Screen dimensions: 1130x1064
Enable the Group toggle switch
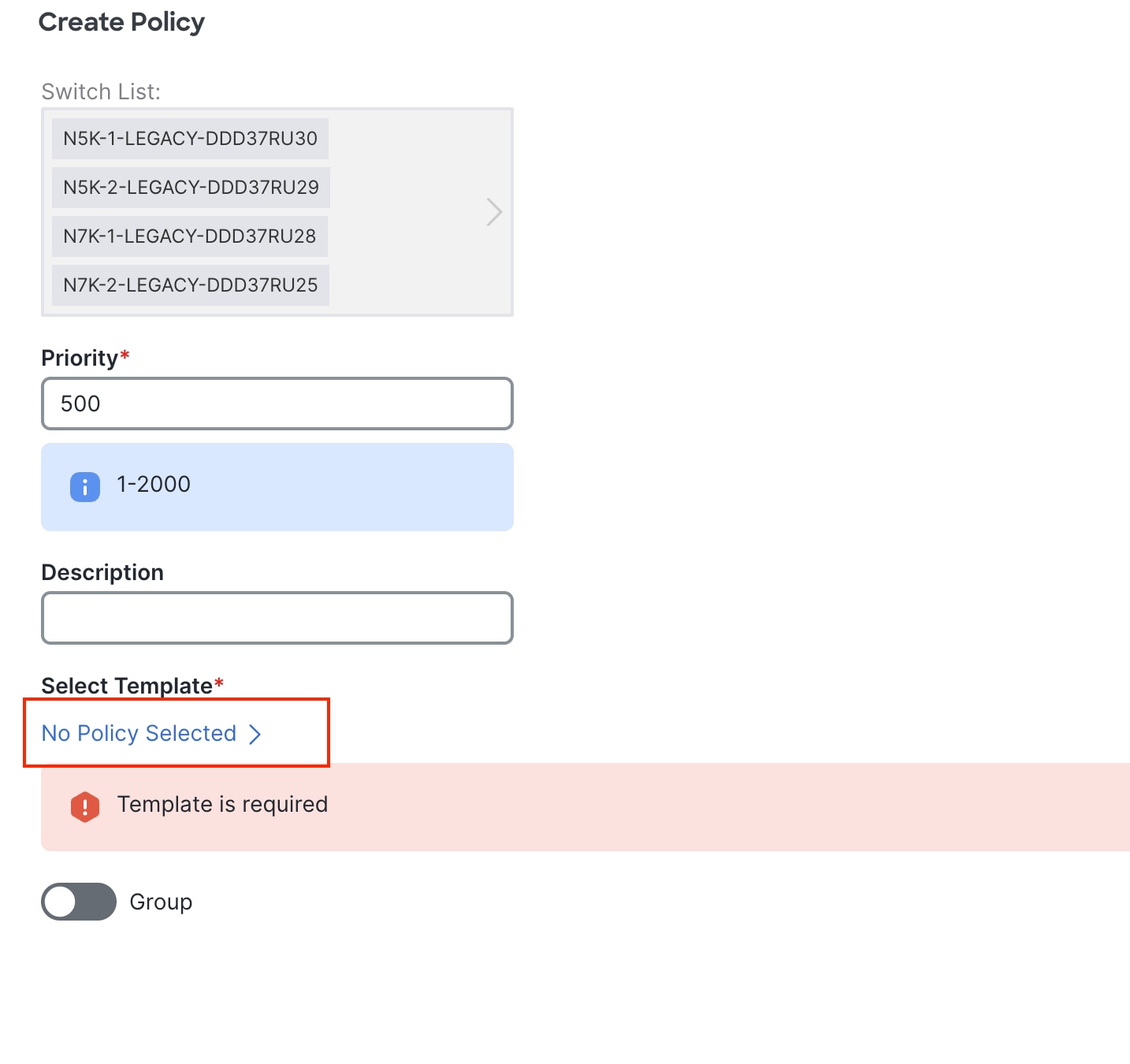[x=78, y=902]
